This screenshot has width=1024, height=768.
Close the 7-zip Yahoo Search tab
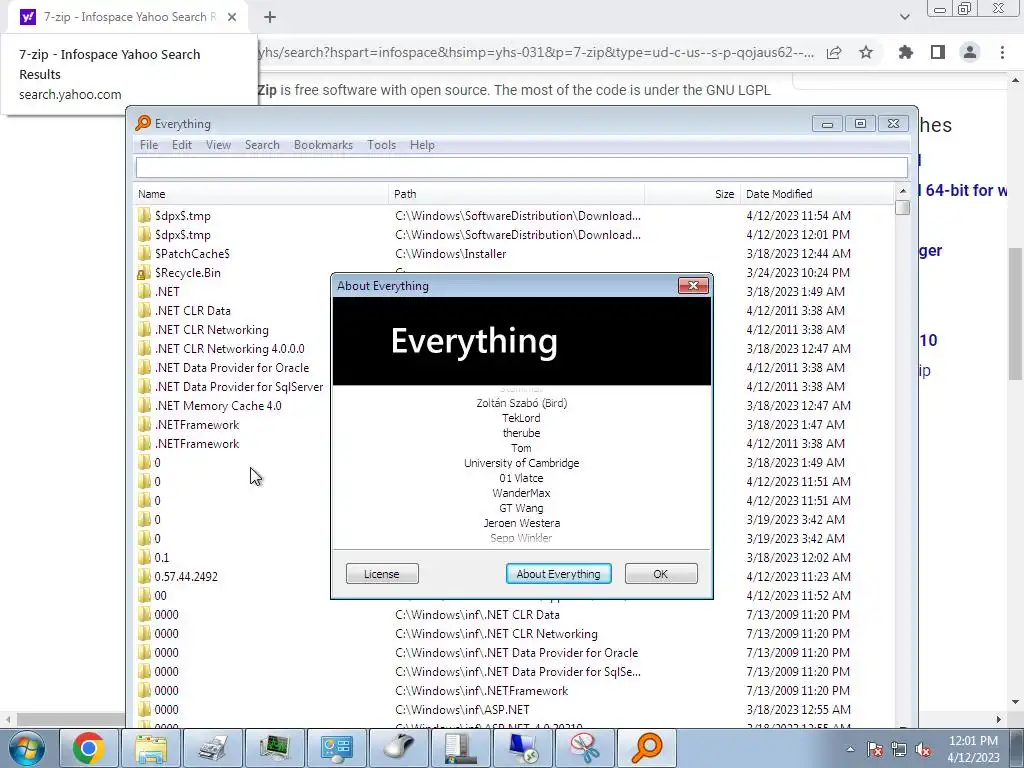[232, 17]
